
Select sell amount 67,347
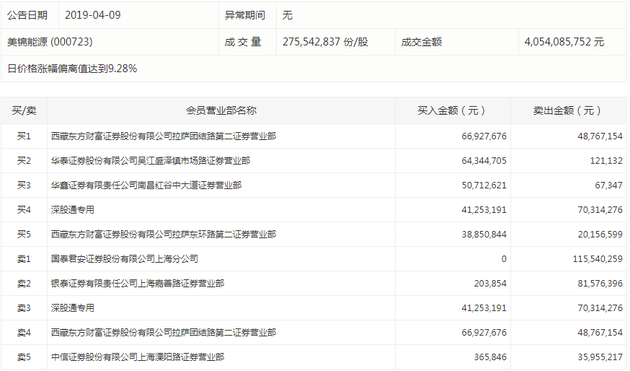[x=609, y=185]
